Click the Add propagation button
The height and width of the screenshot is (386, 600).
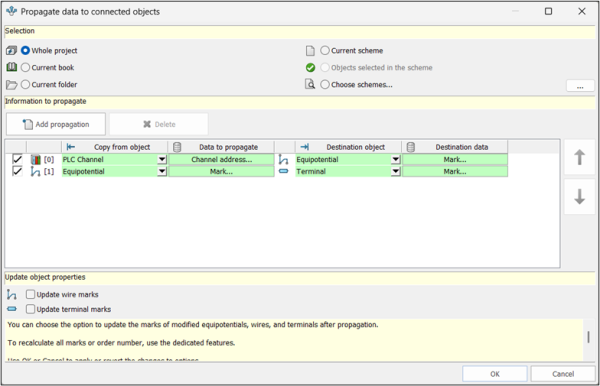(x=56, y=124)
